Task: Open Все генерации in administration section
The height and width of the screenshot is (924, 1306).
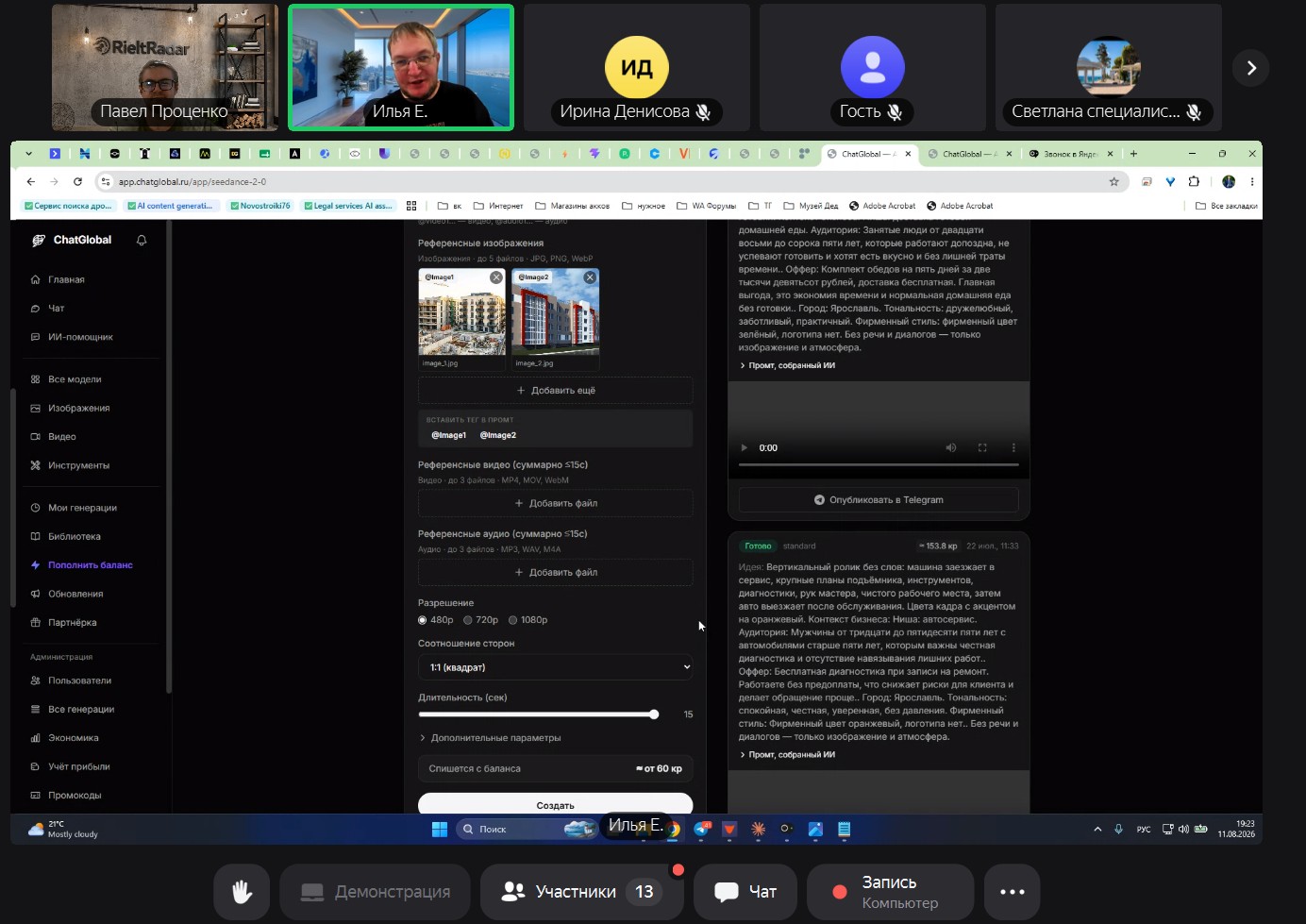Action: tap(81, 710)
